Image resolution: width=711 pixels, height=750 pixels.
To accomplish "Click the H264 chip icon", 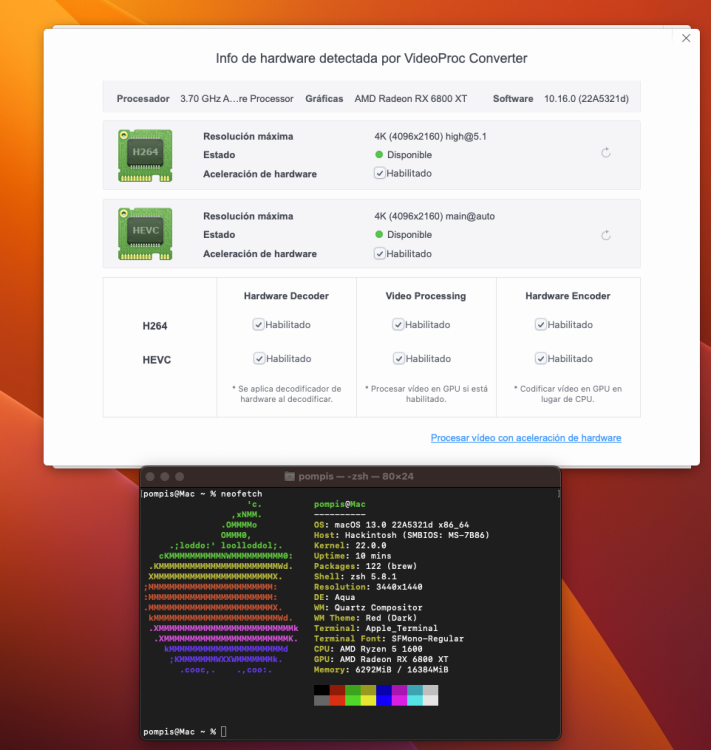I will click(145, 155).
